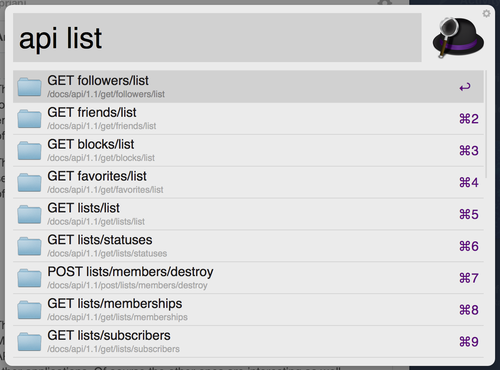
Task: Click the folder icon beside GET followers/list
Action: 29,87
